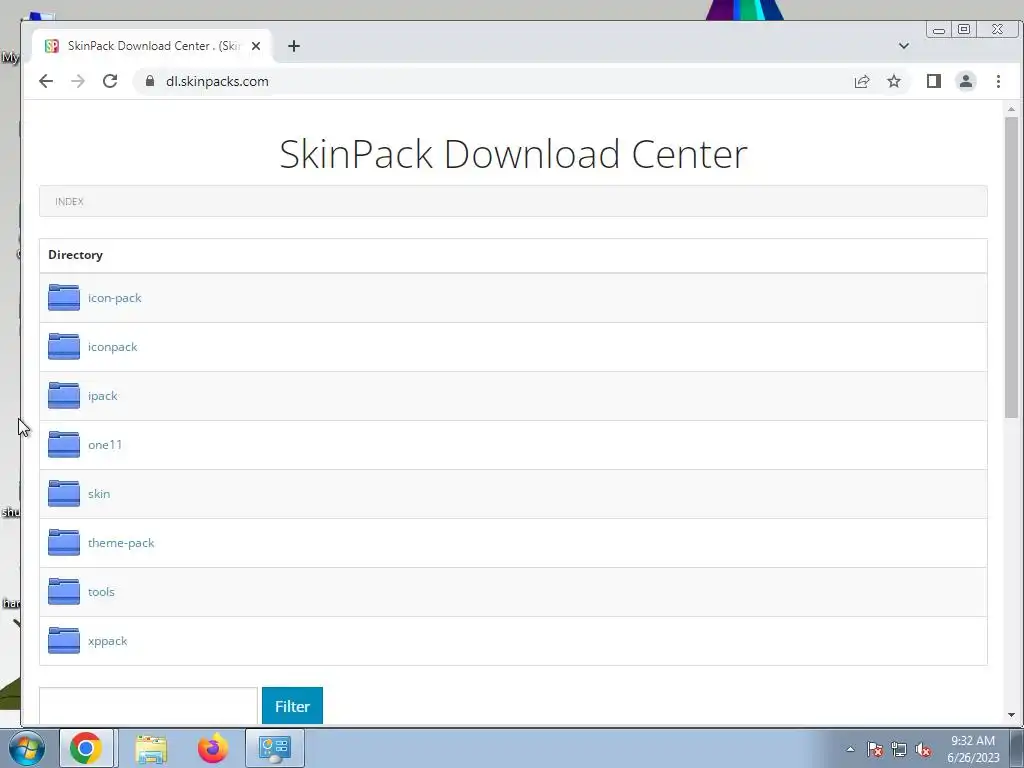The width and height of the screenshot is (1024, 768).
Task: Open the xppack directory link
Action: tap(108, 641)
